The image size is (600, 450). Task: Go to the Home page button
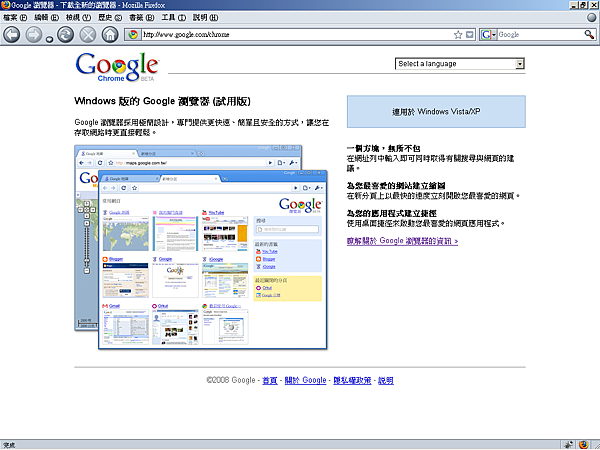coord(110,35)
